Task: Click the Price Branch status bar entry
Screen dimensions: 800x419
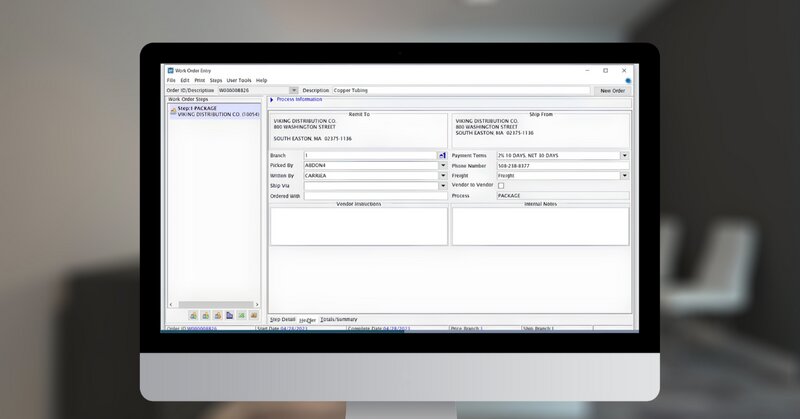Action: (x=466, y=329)
